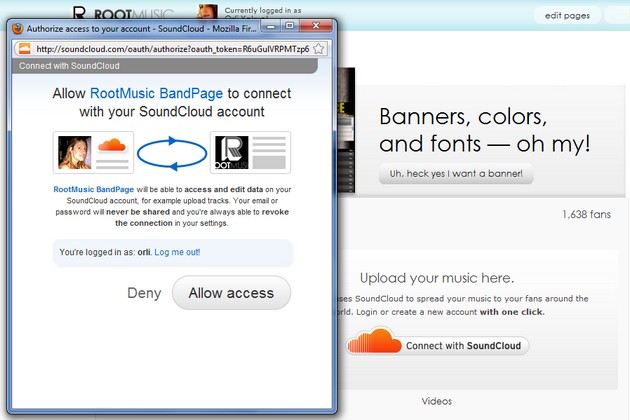Click the banner preview image behind popup

click(346, 130)
